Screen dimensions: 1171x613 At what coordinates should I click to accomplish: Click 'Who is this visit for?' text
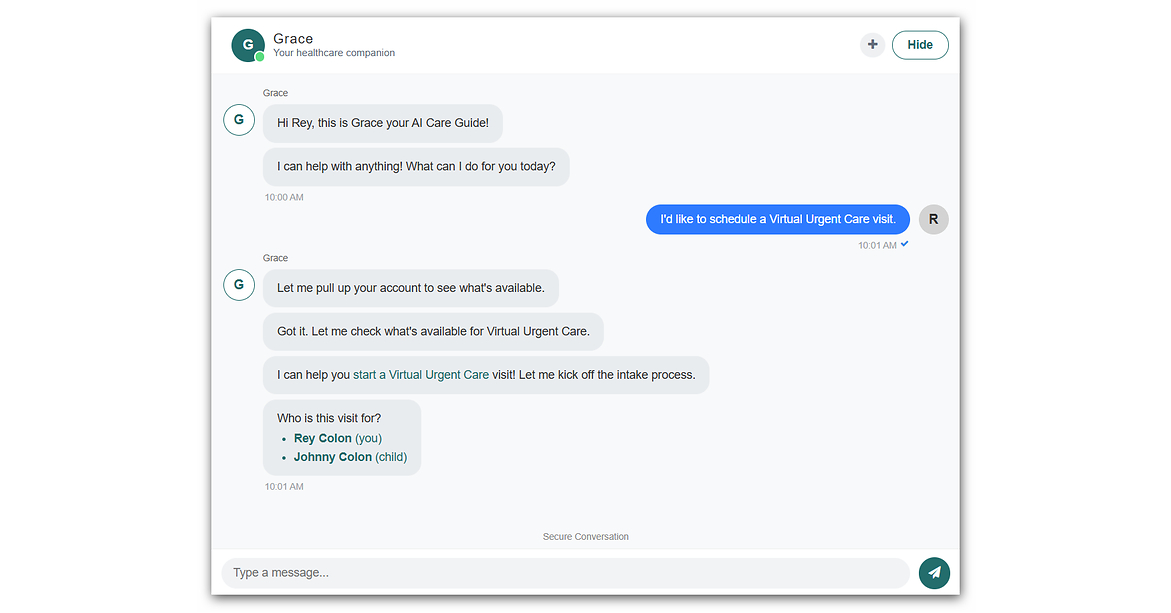(329, 418)
